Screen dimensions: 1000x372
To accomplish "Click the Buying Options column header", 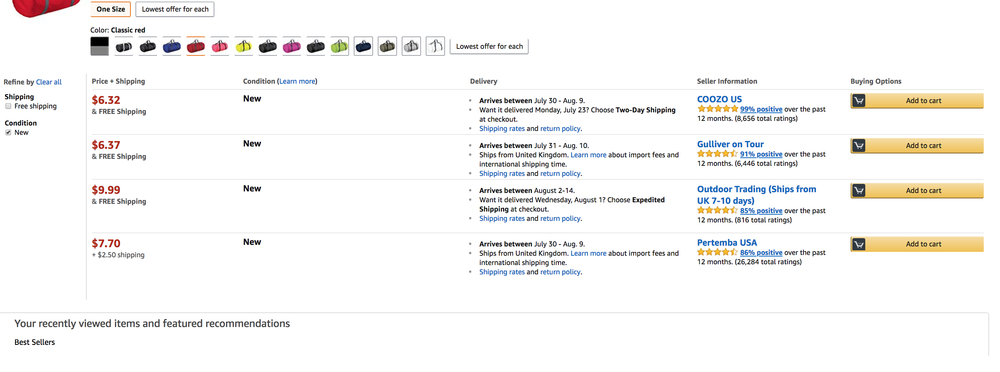I will (x=876, y=82).
